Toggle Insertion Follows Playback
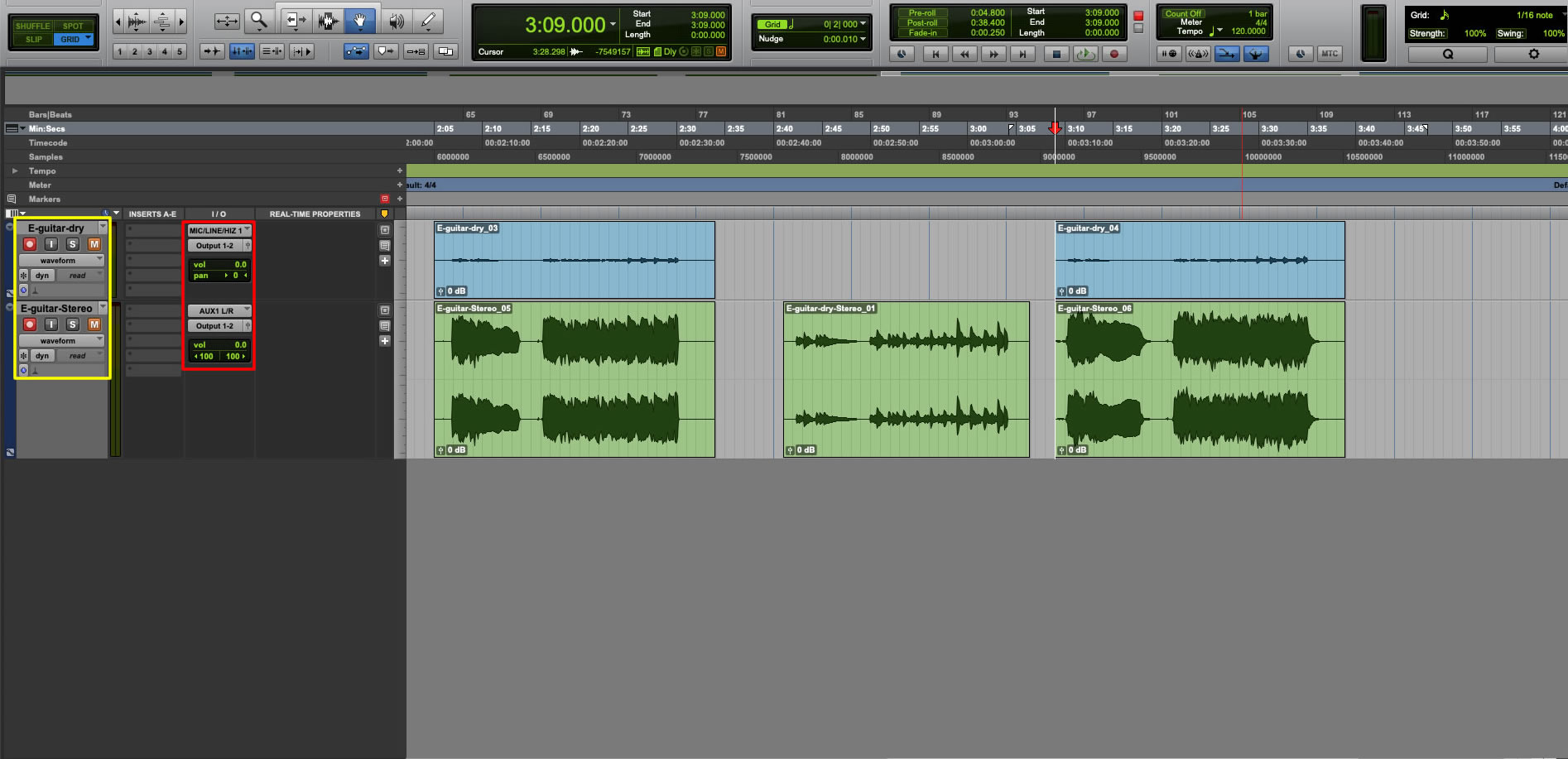 (x=302, y=51)
